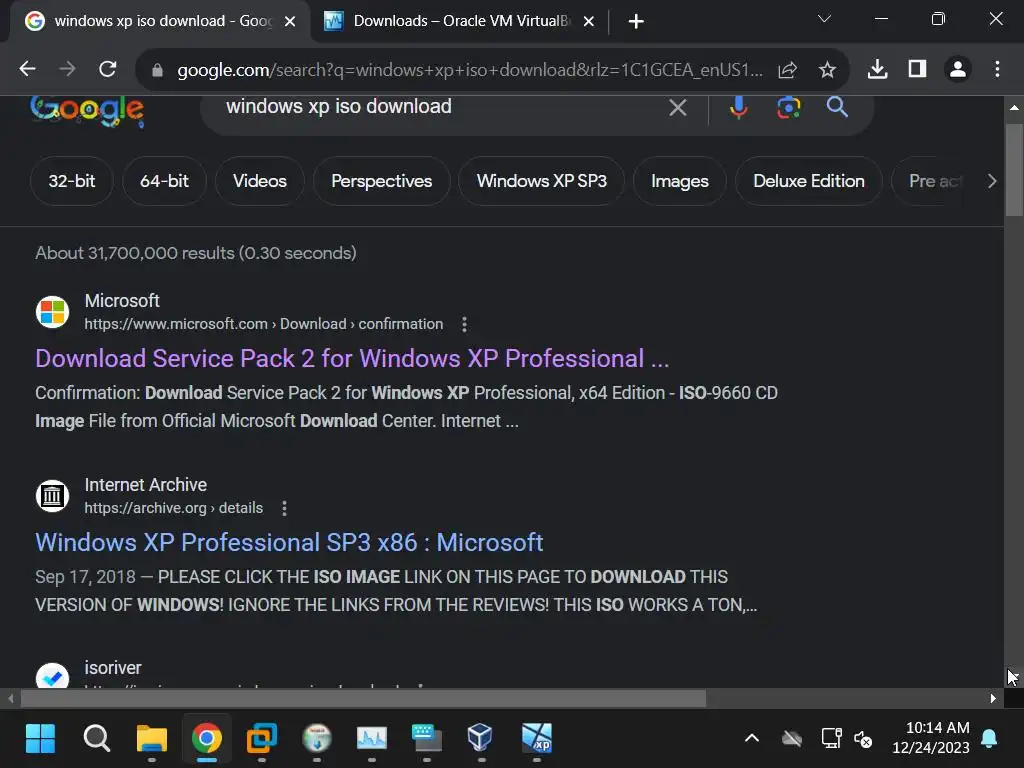Click the microsoft.com result URL
Screen dimensions: 1024x768
point(264,324)
